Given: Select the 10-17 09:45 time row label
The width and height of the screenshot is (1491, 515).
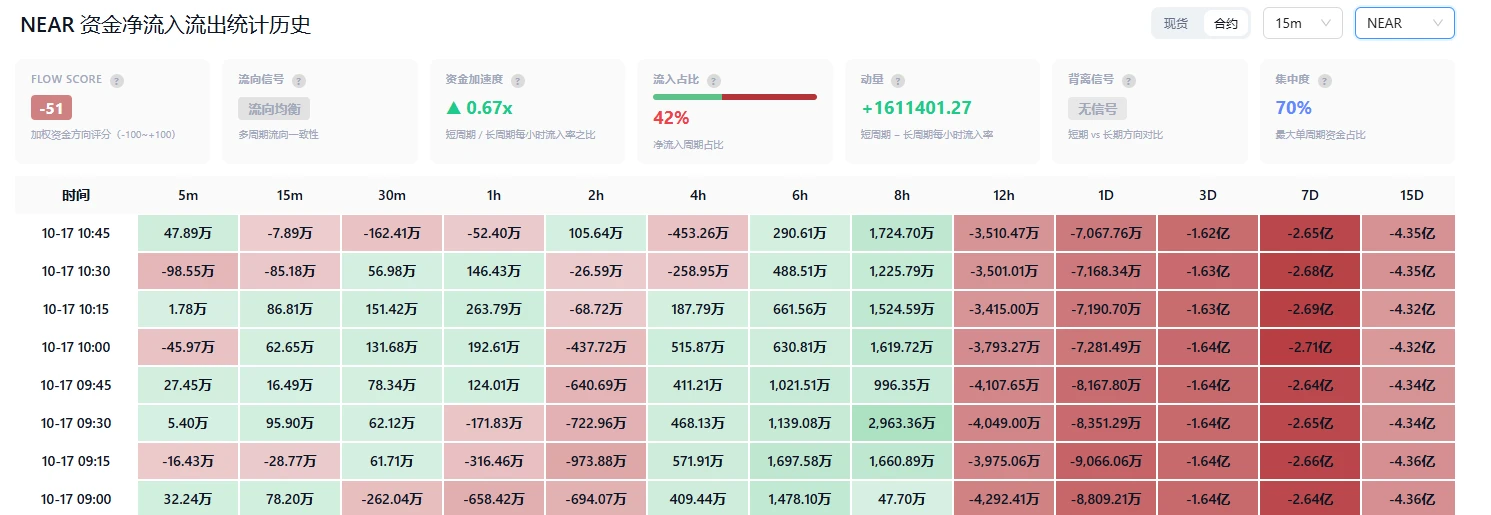Looking at the screenshot, I should click(x=76, y=385).
